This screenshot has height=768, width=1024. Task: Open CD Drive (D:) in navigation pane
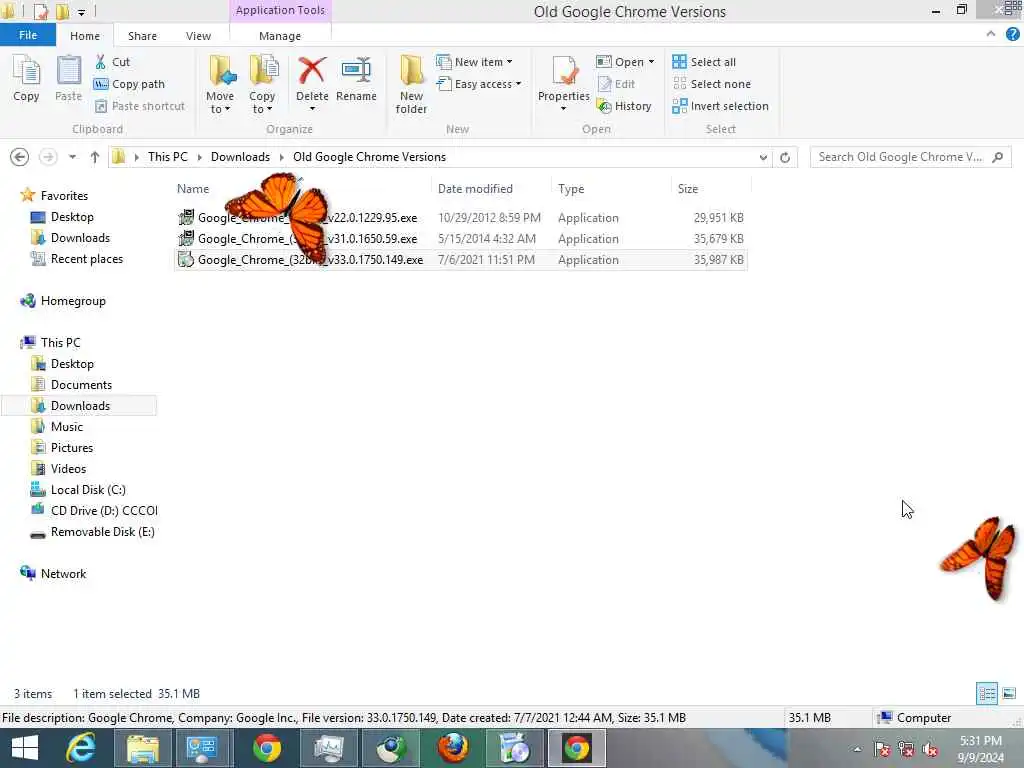(x=94, y=511)
